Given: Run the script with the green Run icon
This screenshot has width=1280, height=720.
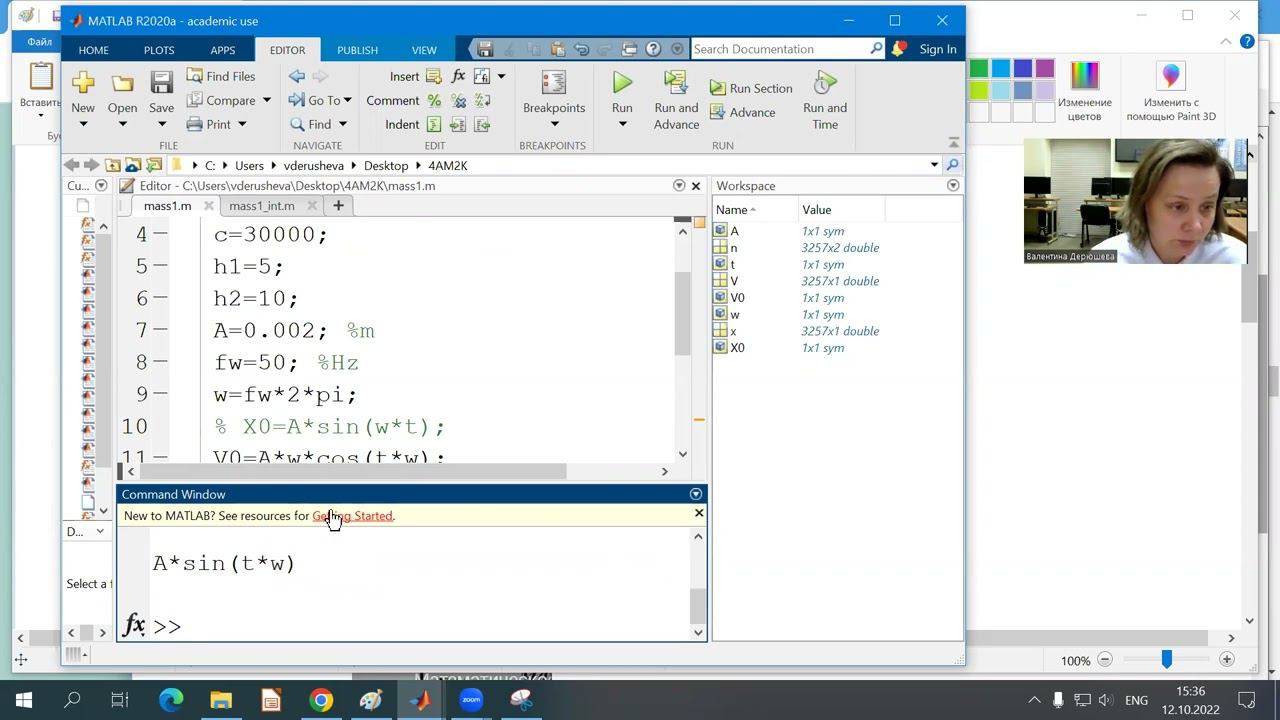Looking at the screenshot, I should click(622, 82).
